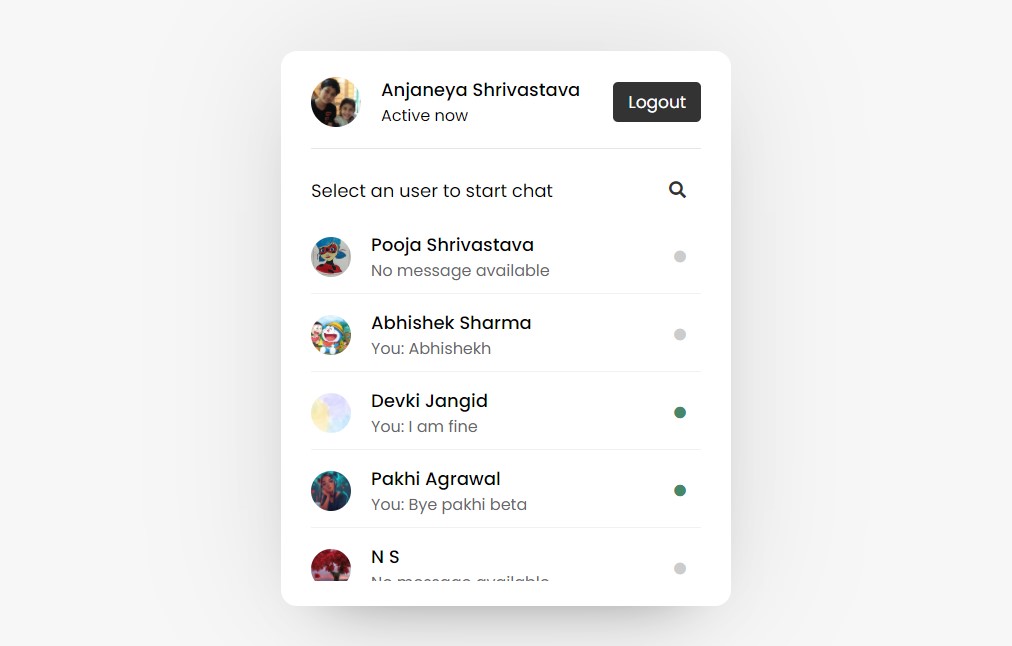Click the N S user's red avatar

[331, 565]
